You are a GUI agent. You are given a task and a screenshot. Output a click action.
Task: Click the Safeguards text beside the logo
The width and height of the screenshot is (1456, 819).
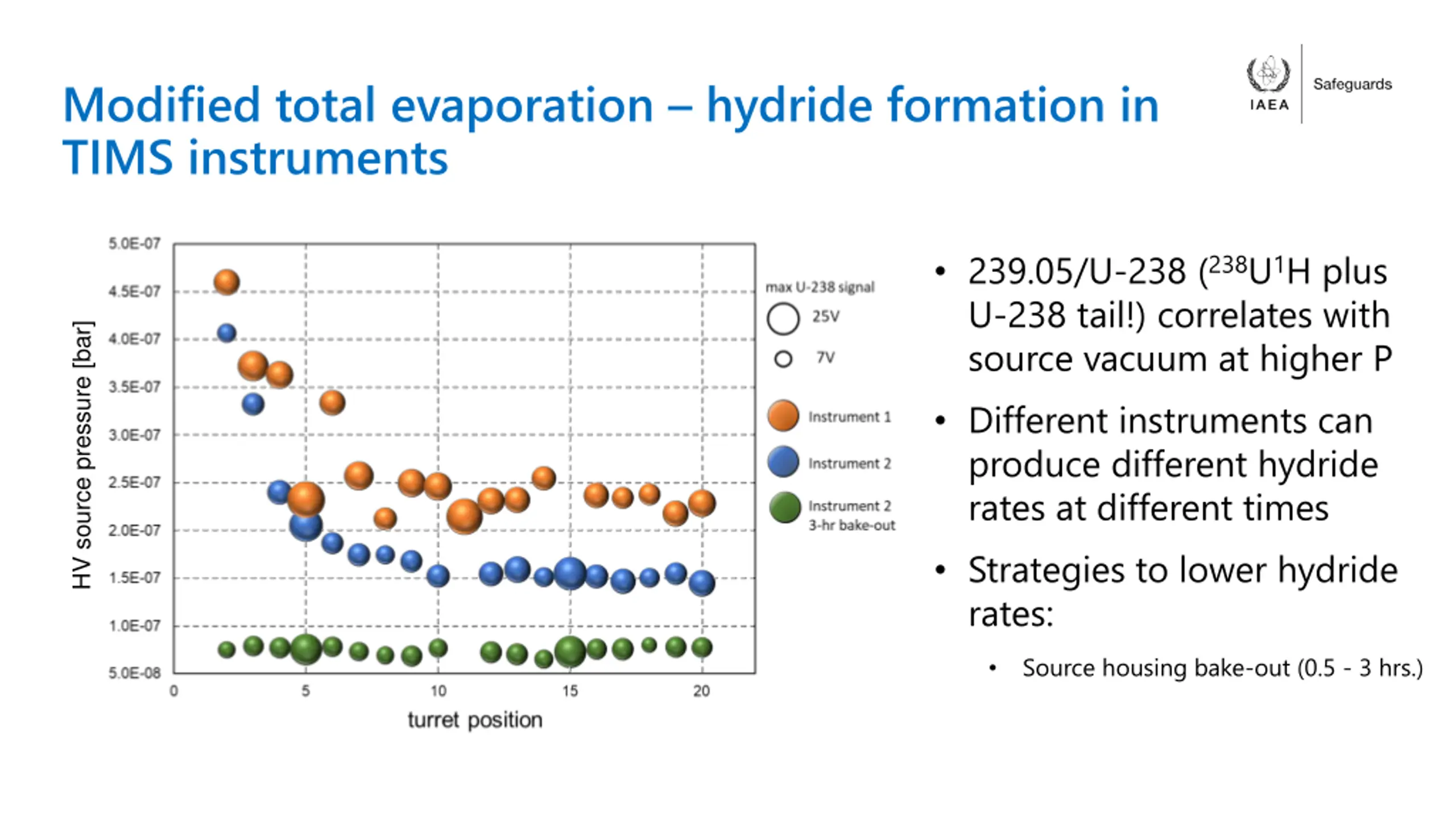coord(1352,84)
